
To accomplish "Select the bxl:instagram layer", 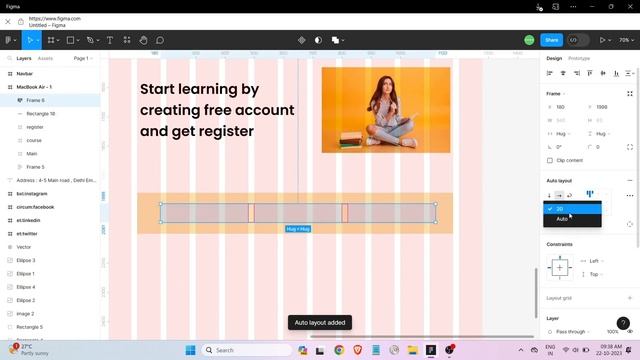I will [50, 194].
